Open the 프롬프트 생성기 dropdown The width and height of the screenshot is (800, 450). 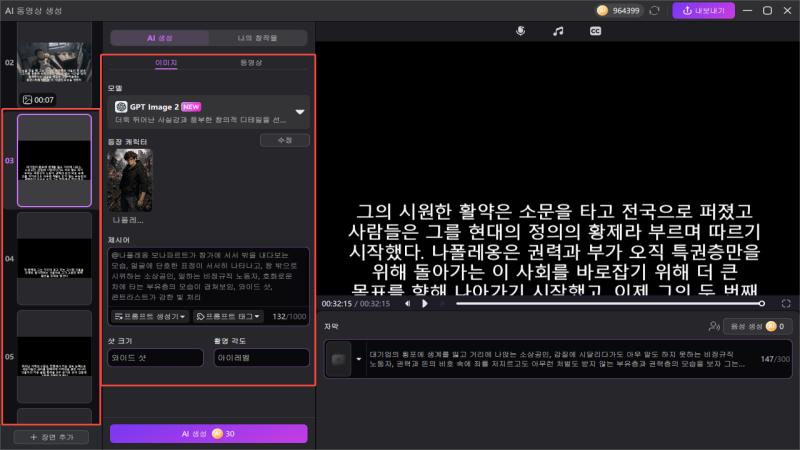click(150, 316)
